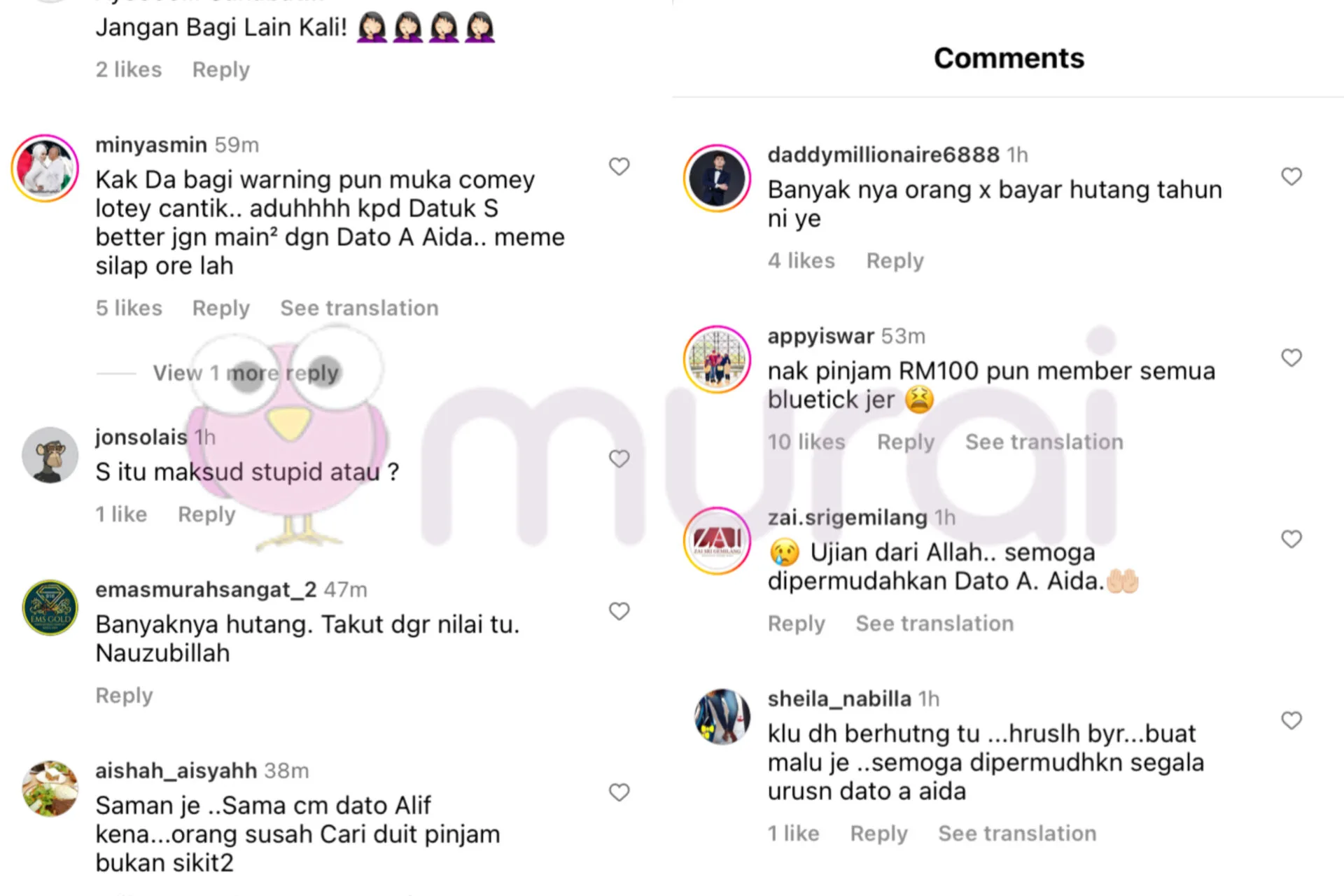View 10 likes on appyiswar comment
The width and height of the screenshot is (1344, 896).
[x=806, y=442]
